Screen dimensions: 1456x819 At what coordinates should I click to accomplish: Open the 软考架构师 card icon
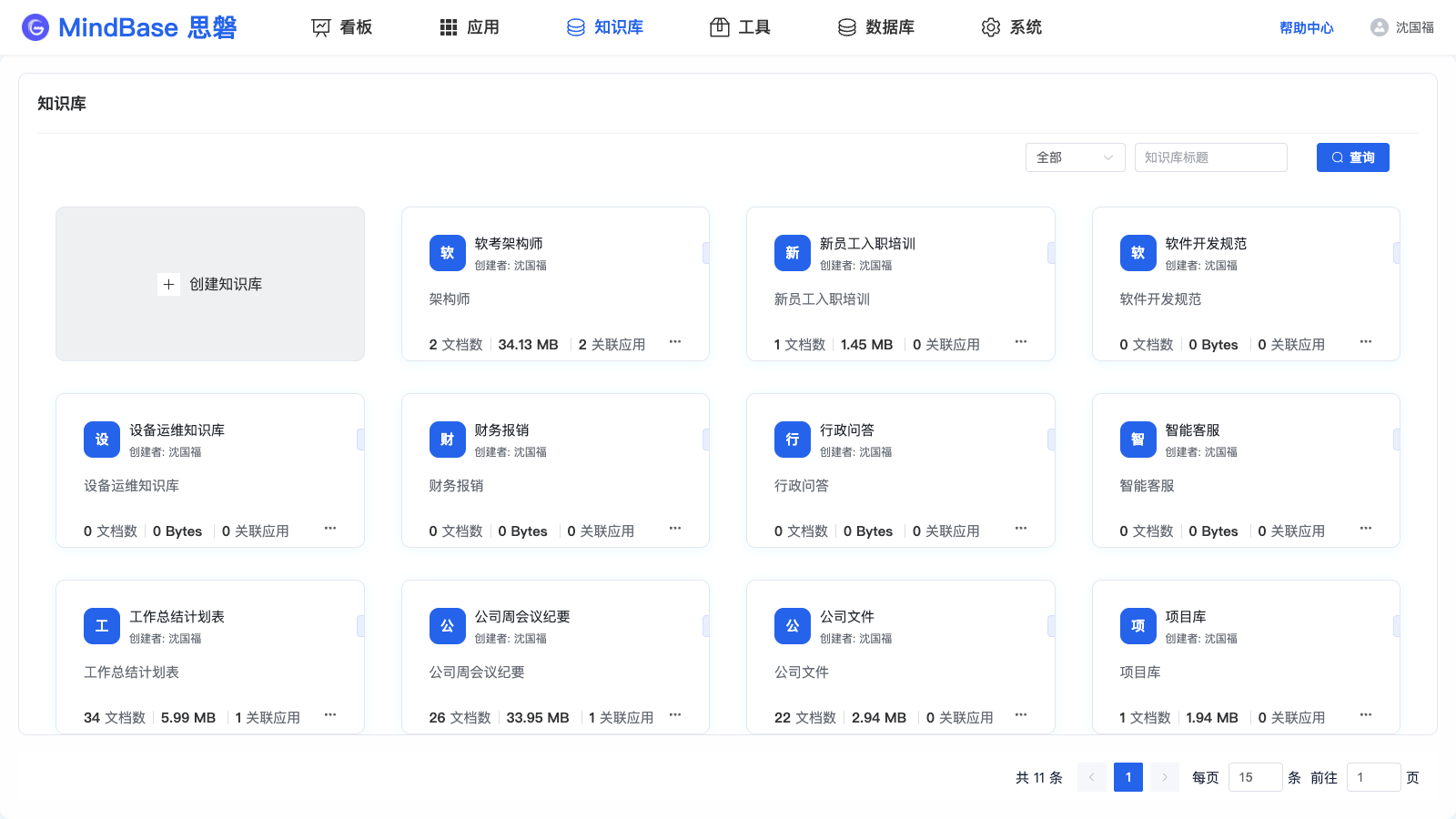pos(448,253)
